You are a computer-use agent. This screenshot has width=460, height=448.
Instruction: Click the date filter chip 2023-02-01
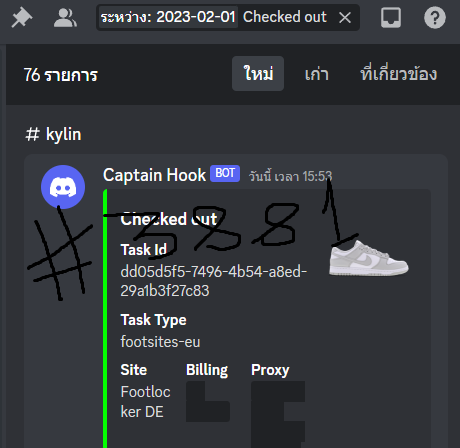pos(168,17)
